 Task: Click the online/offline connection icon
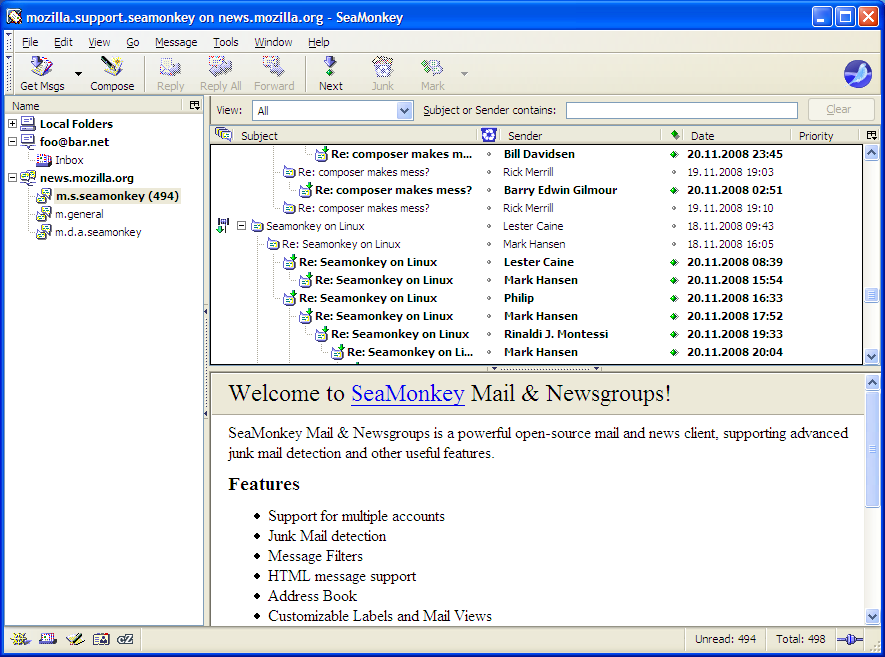pyautogui.click(x=849, y=639)
